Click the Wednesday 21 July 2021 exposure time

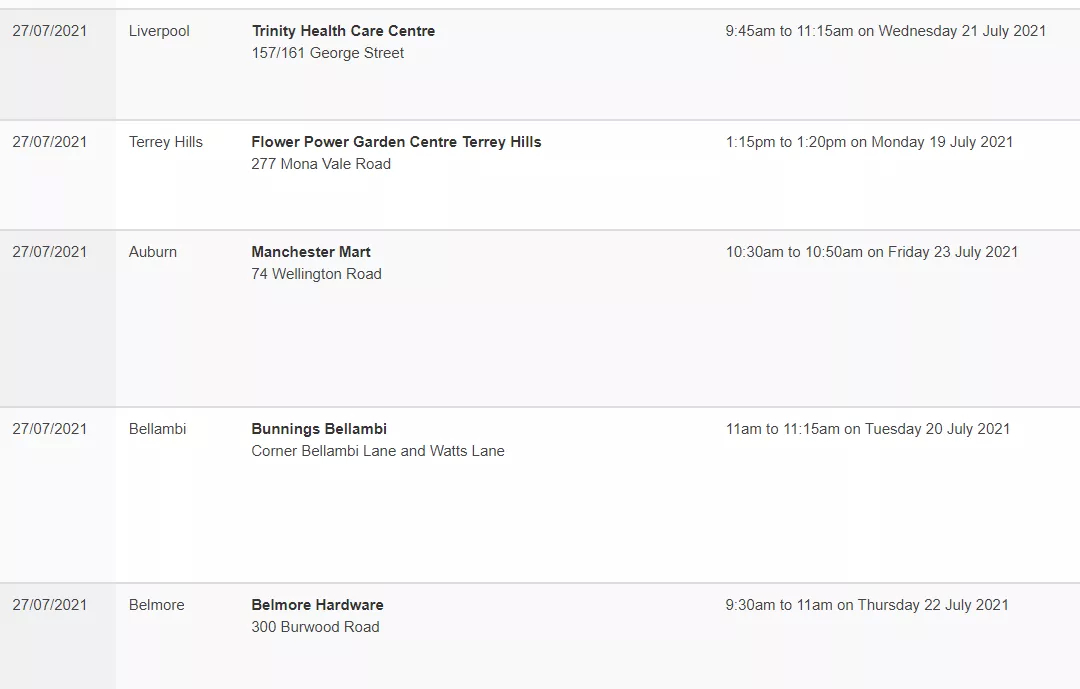pyautogui.click(x=886, y=31)
